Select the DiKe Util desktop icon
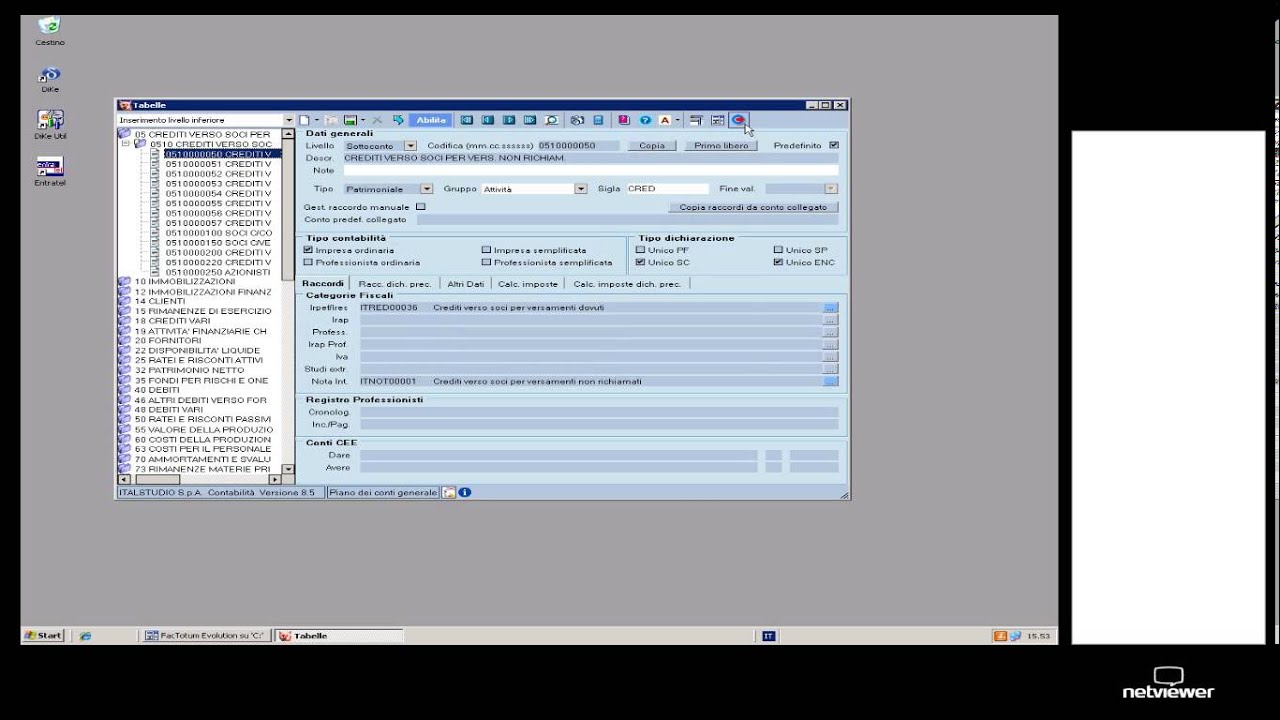 coord(50,125)
